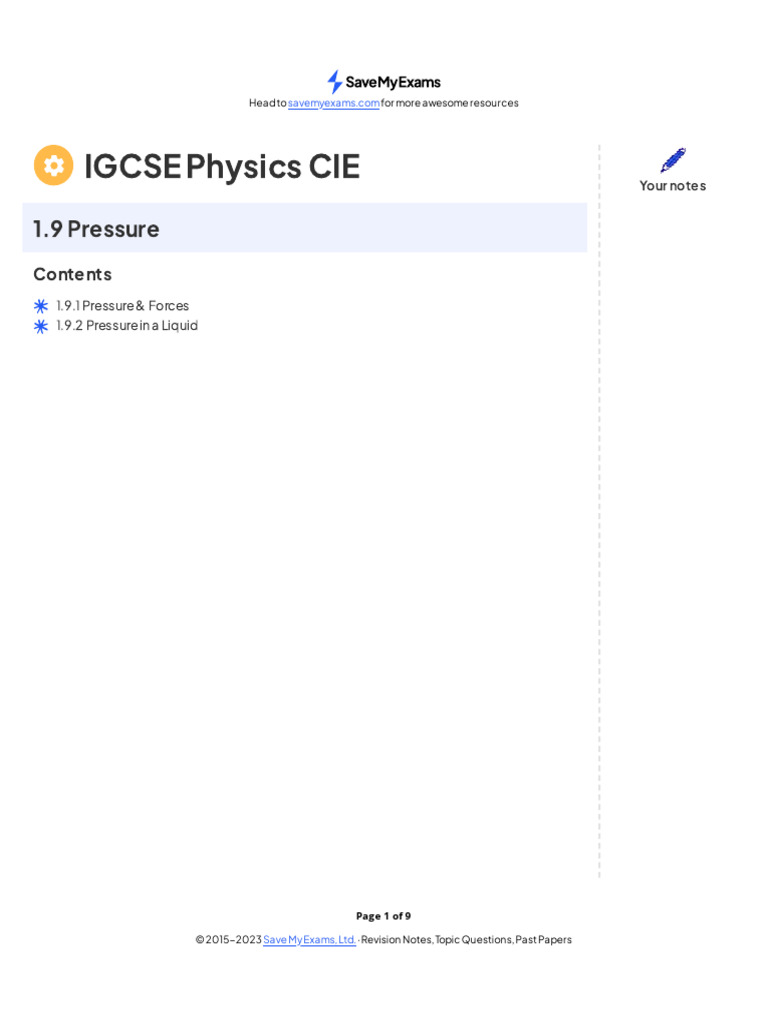The width and height of the screenshot is (768, 1024).
Task: Click the blue pen notes icon
Action: (673, 160)
